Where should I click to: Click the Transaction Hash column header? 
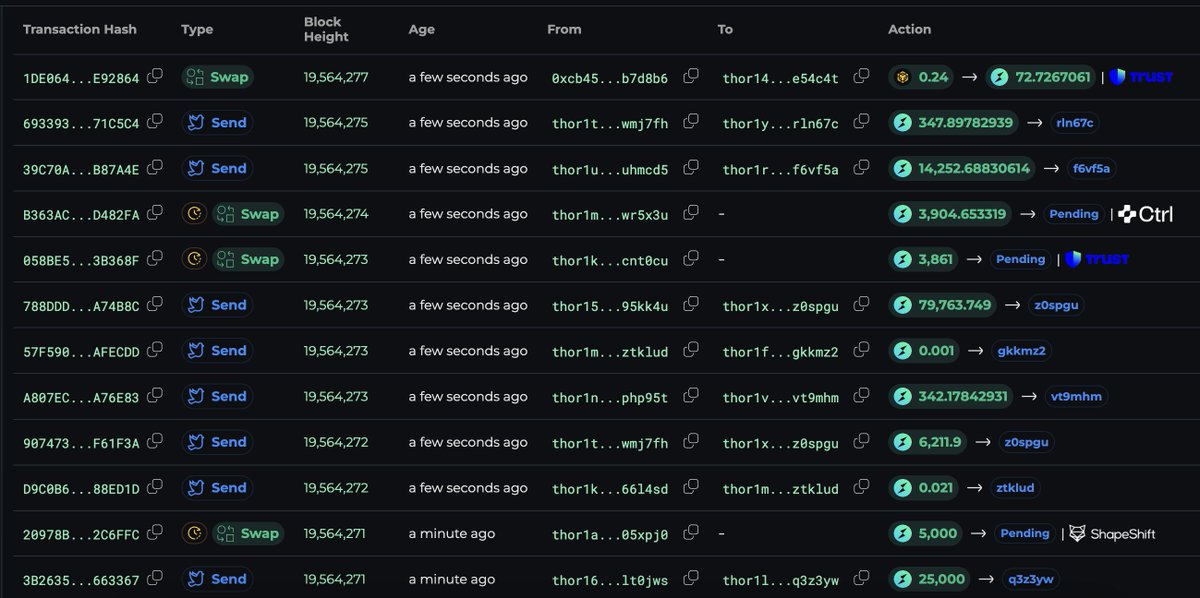click(80, 29)
